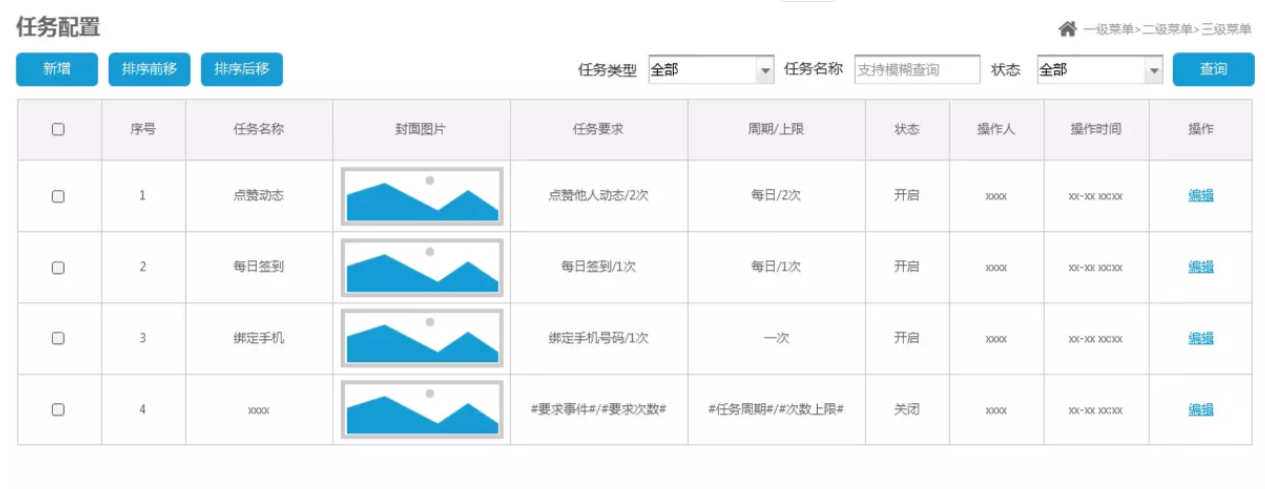Viewport: 1265px width, 489px height.
Task: Click the 序号 column header
Action: tap(143, 129)
